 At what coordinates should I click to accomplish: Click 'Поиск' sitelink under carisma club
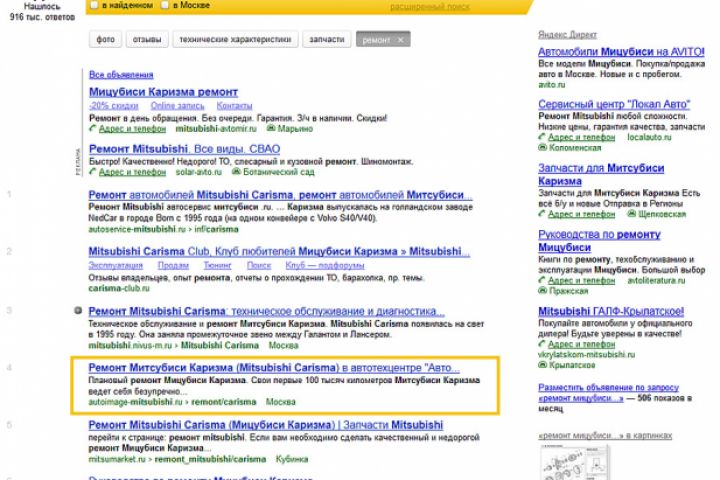pyautogui.click(x=259, y=265)
